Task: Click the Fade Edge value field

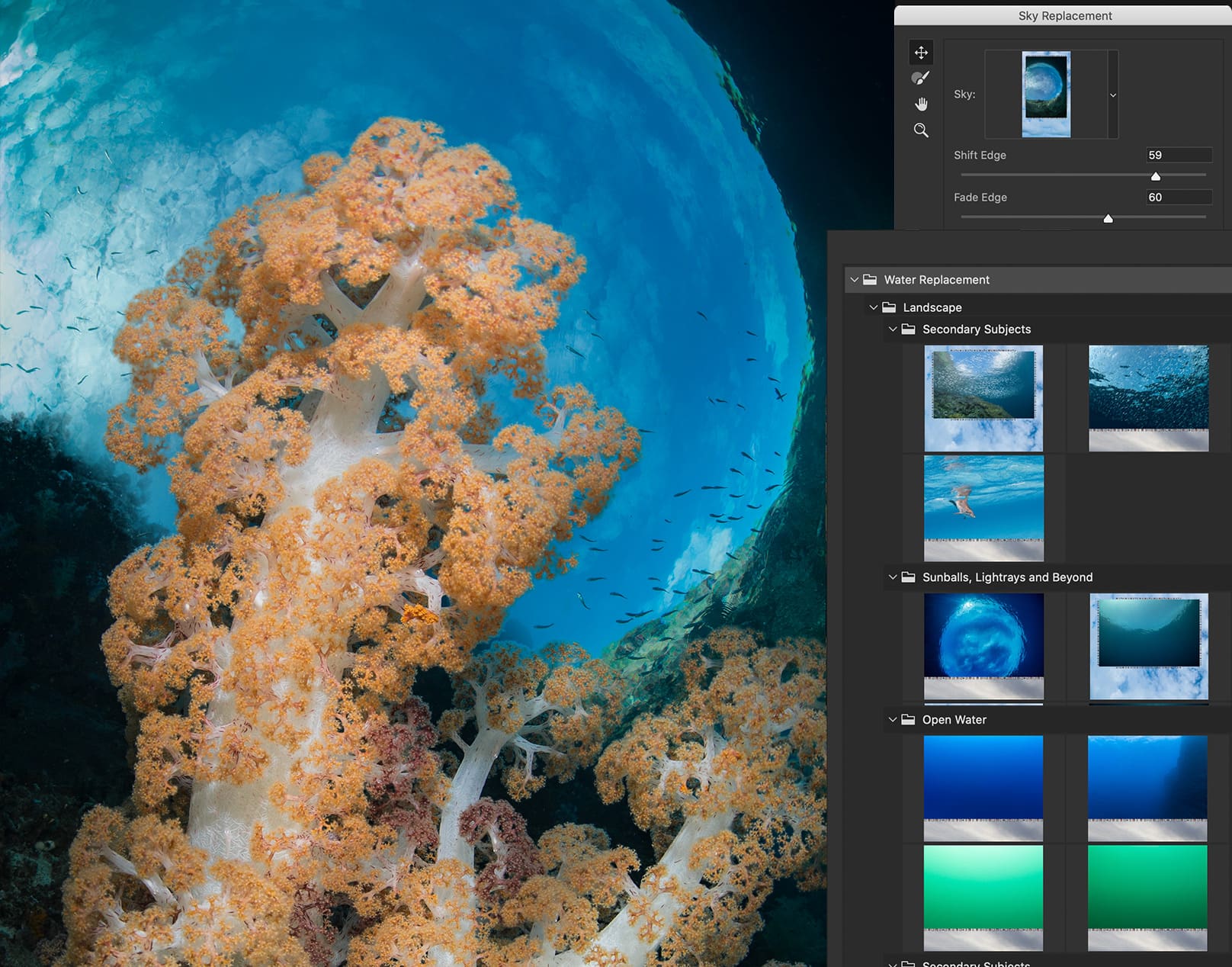Action: pos(1178,197)
